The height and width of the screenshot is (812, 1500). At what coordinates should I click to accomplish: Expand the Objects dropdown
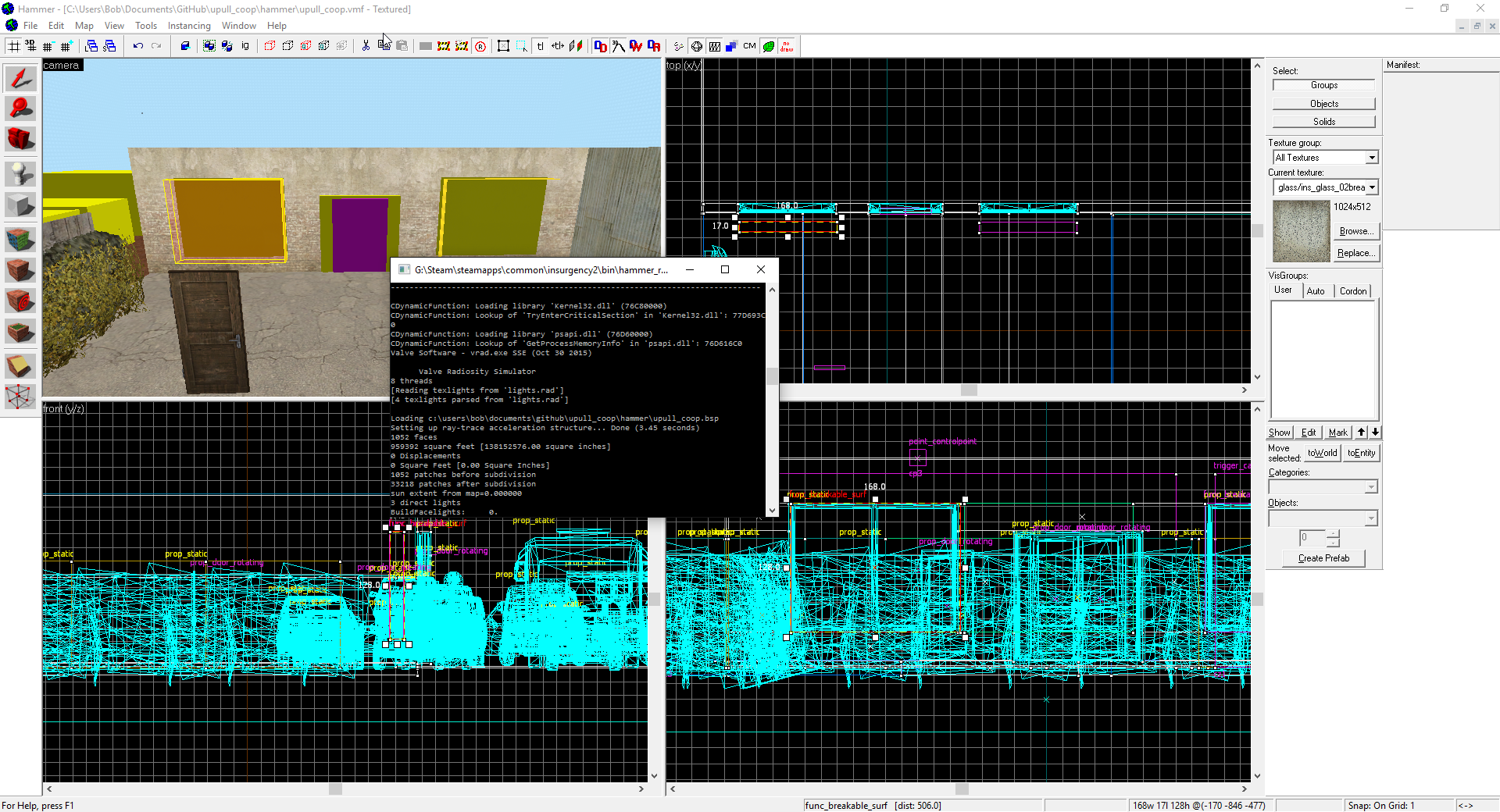(x=1371, y=518)
